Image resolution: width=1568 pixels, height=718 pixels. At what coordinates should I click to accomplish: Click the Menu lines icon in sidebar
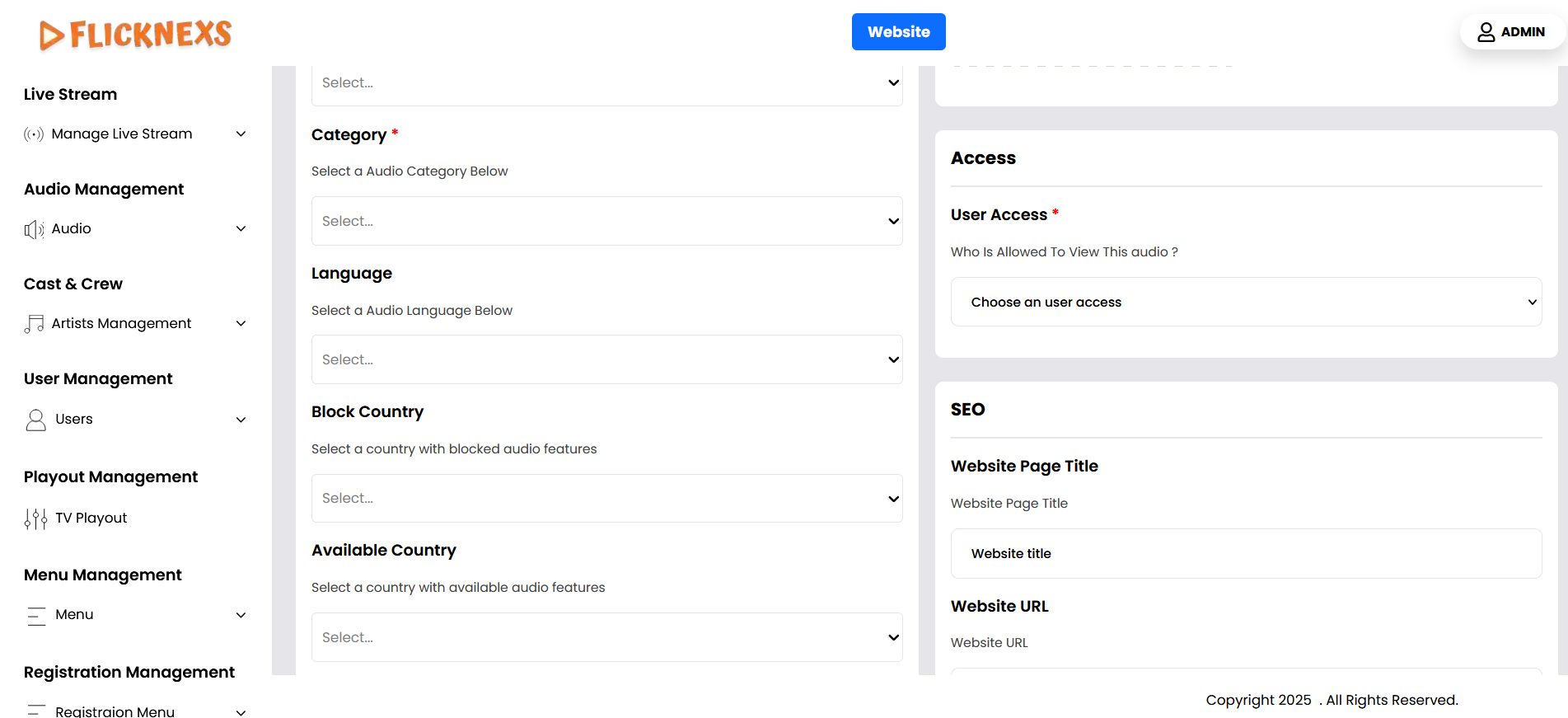tap(36, 616)
